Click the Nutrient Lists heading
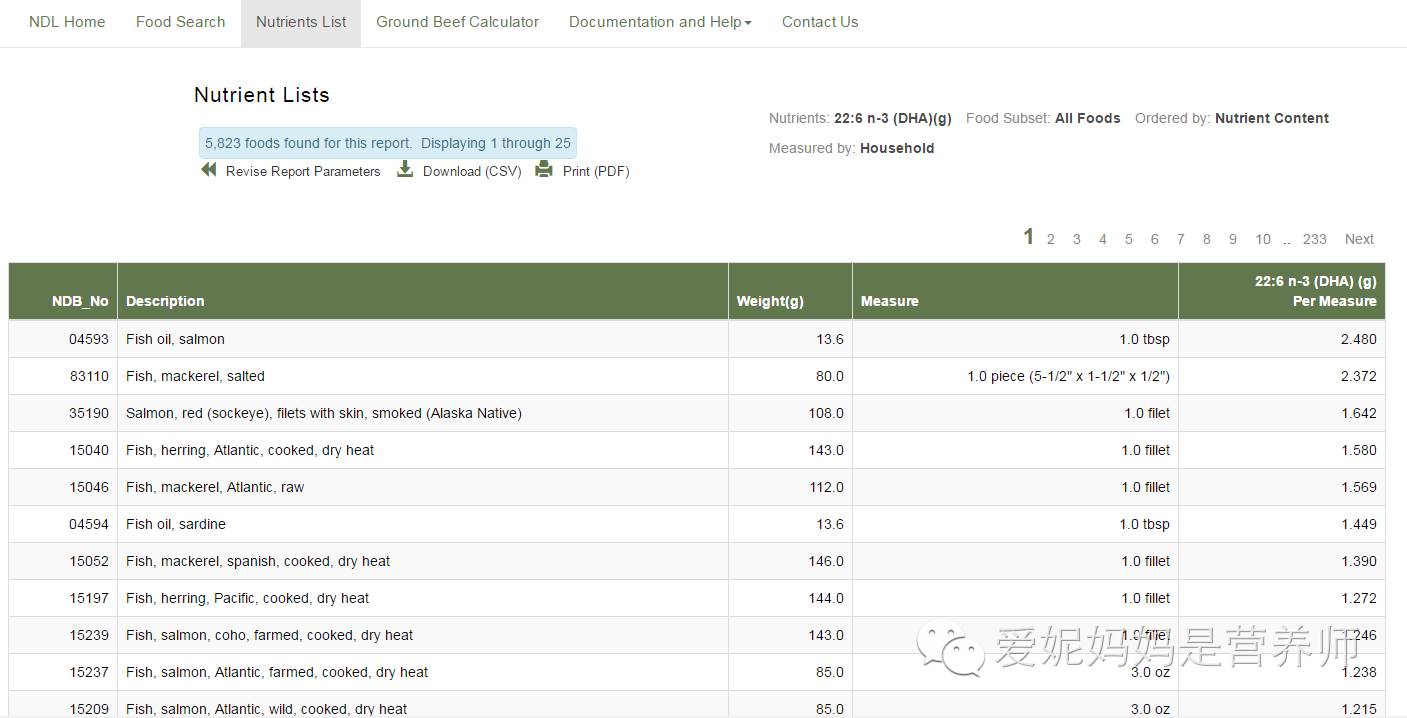This screenshot has height=718, width=1407. click(262, 95)
